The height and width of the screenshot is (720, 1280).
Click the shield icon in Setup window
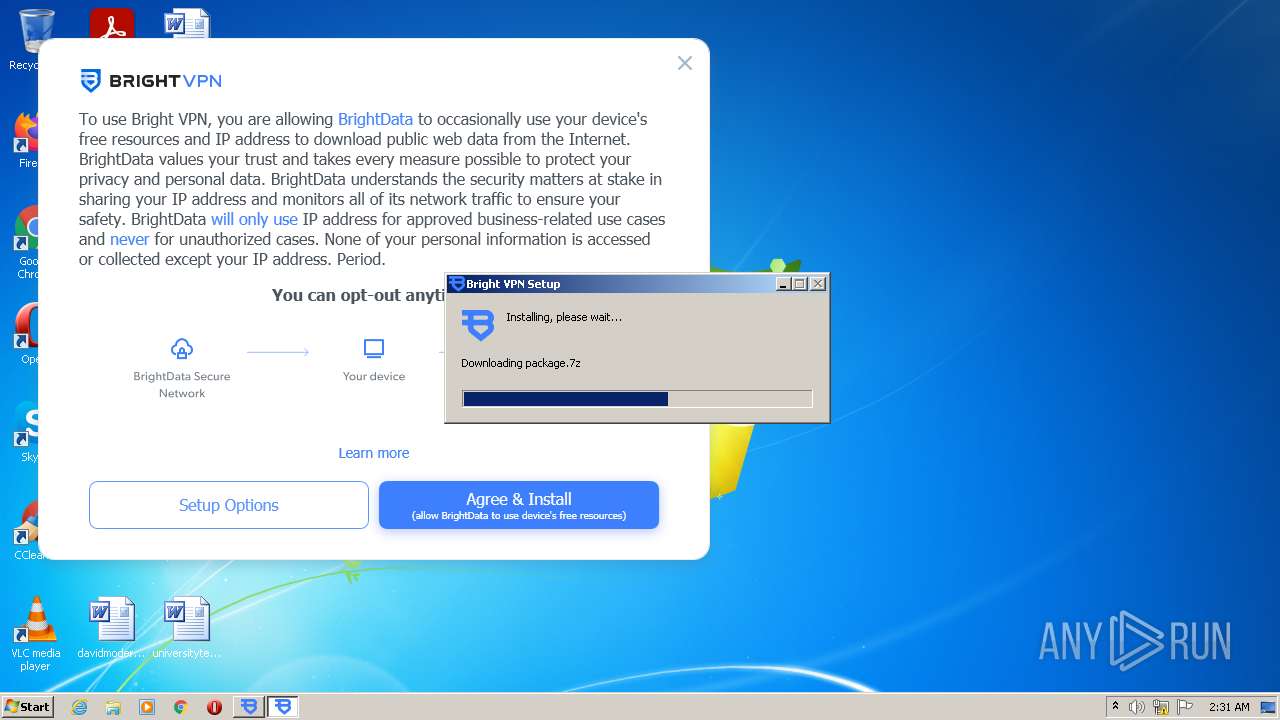click(x=478, y=325)
